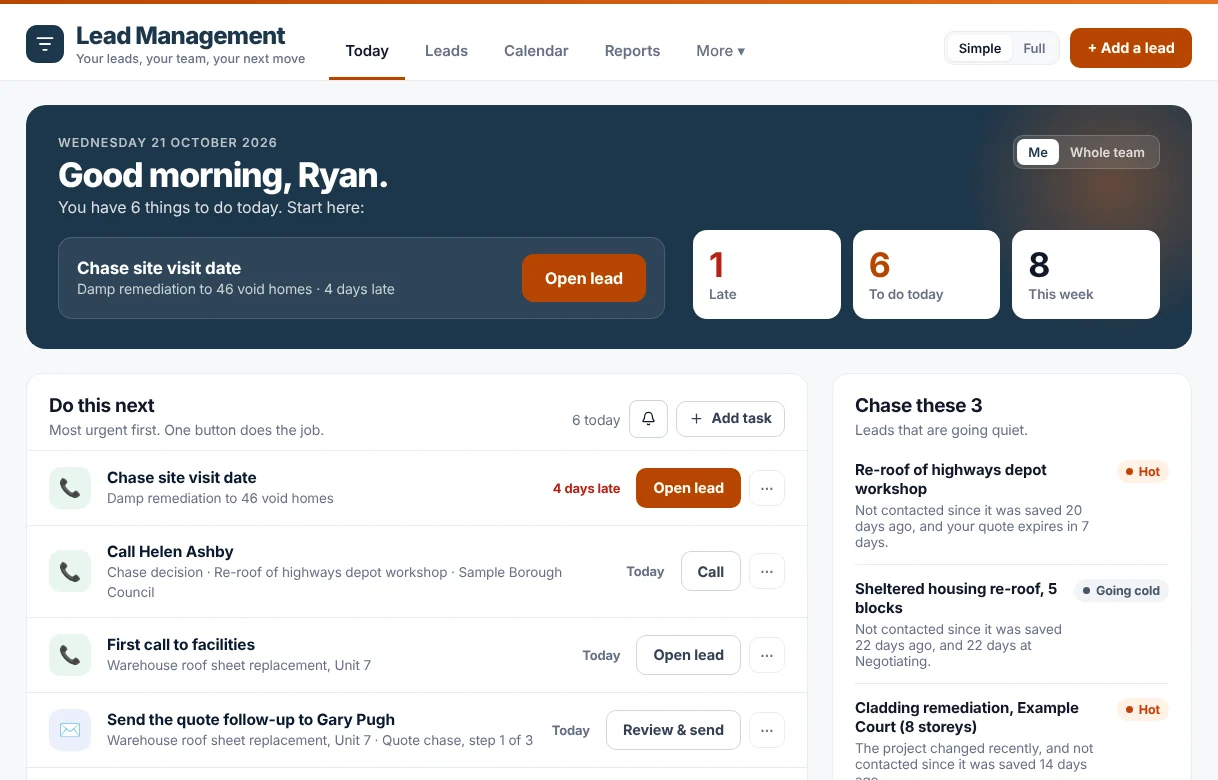Viewport: 1218px width, 780px height.
Task: Click the Lead Management logo icon
Action: [45, 44]
